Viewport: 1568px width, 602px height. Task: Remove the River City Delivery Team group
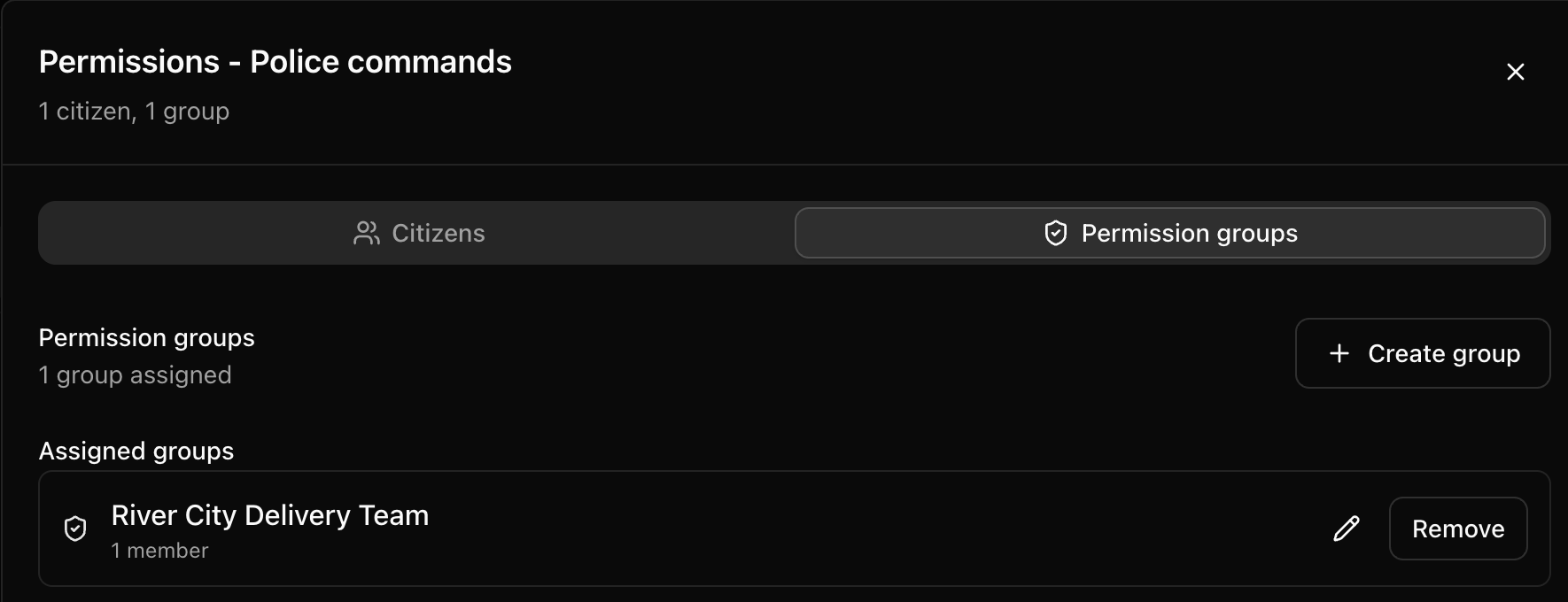pyautogui.click(x=1458, y=529)
